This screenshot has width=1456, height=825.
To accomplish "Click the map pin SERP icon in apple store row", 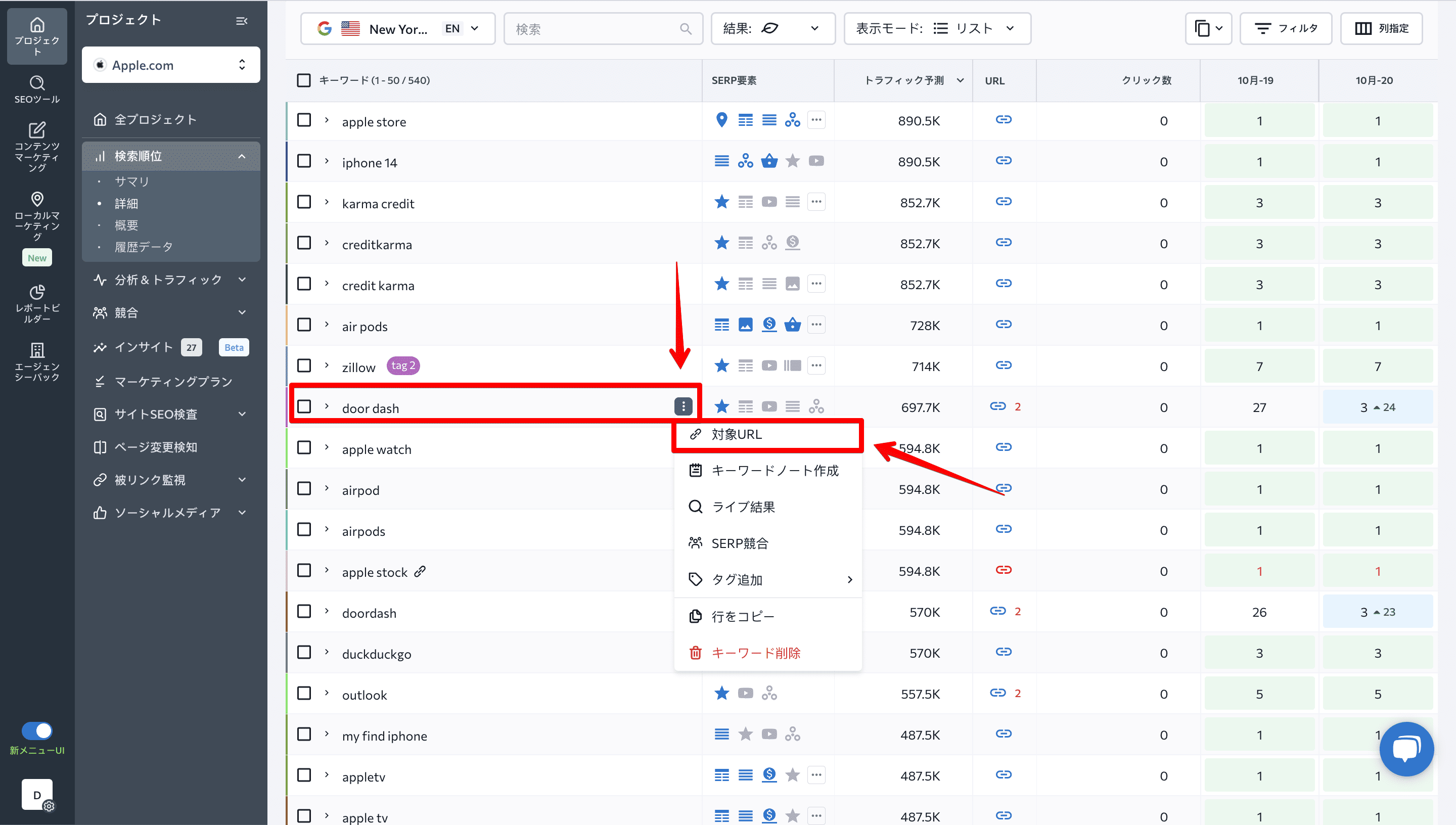I will pyautogui.click(x=721, y=120).
